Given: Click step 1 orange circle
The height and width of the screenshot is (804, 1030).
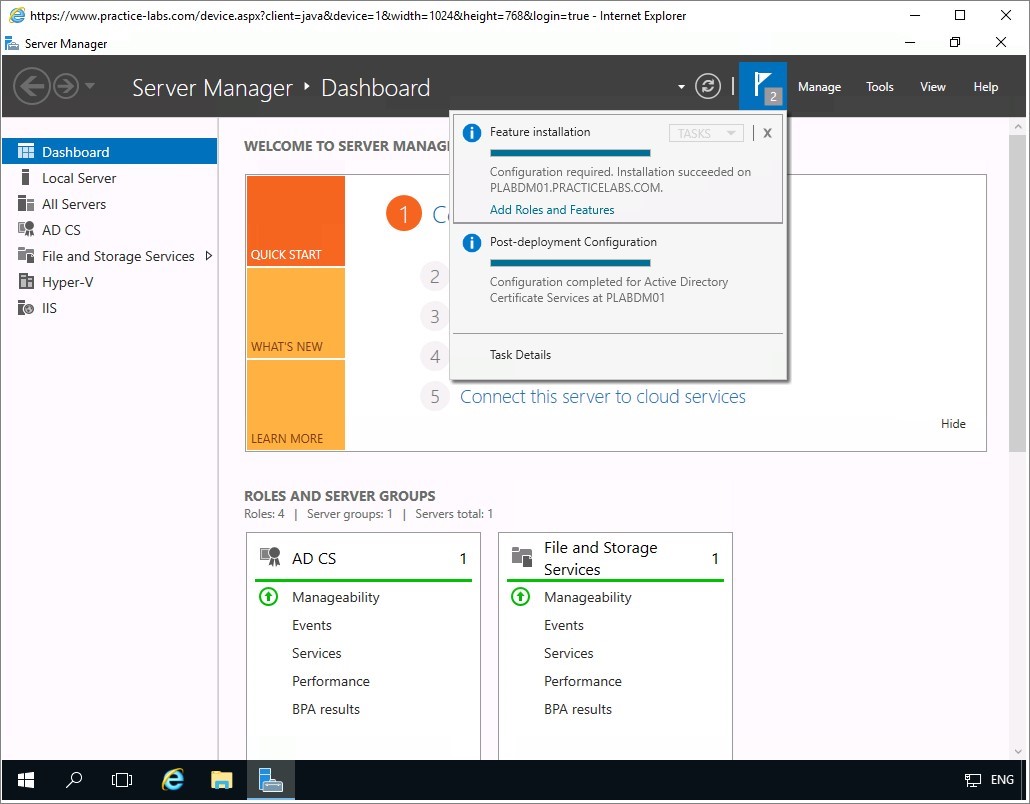Looking at the screenshot, I should (403, 213).
